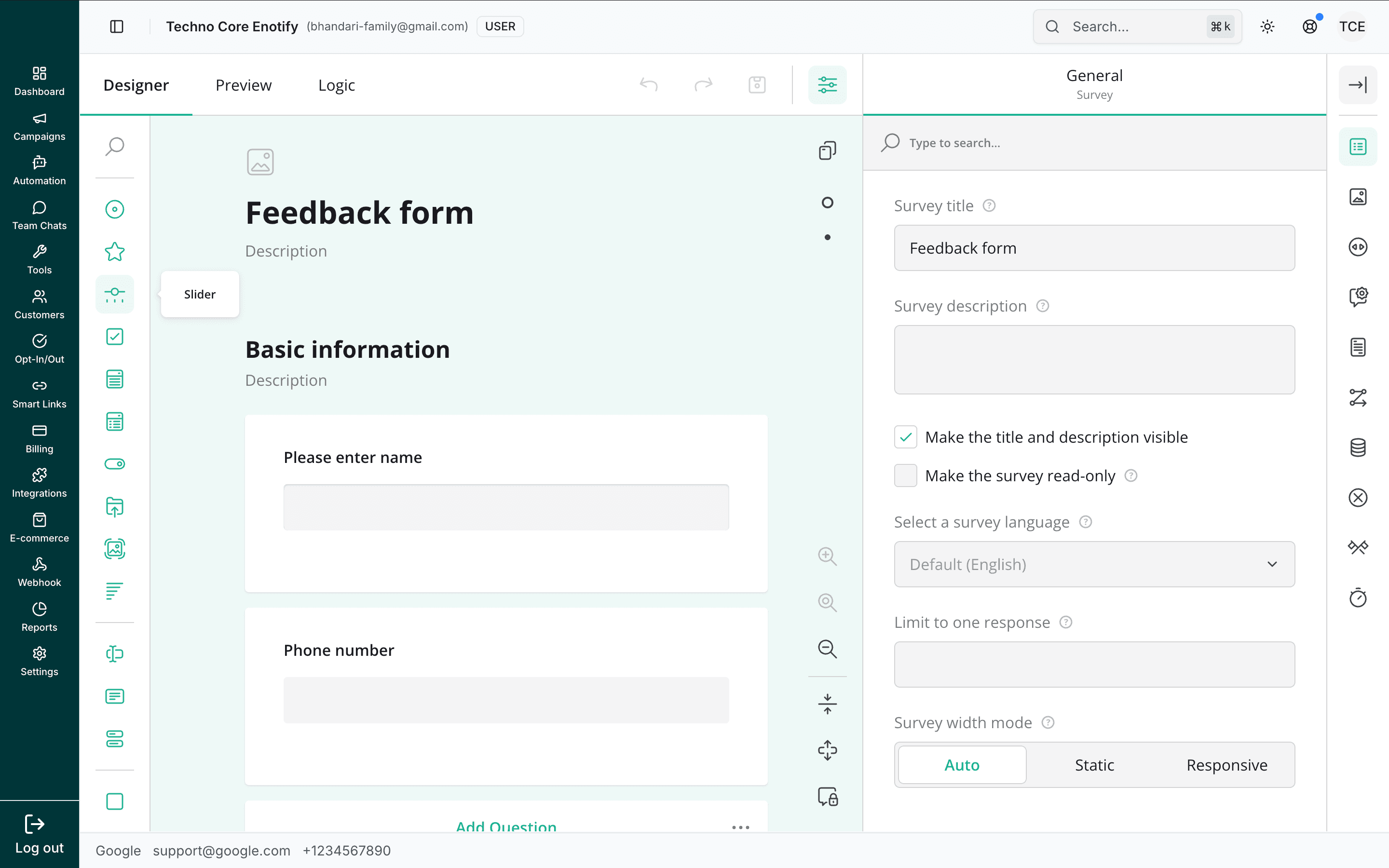Enable Make the survey read-only

tap(905, 475)
